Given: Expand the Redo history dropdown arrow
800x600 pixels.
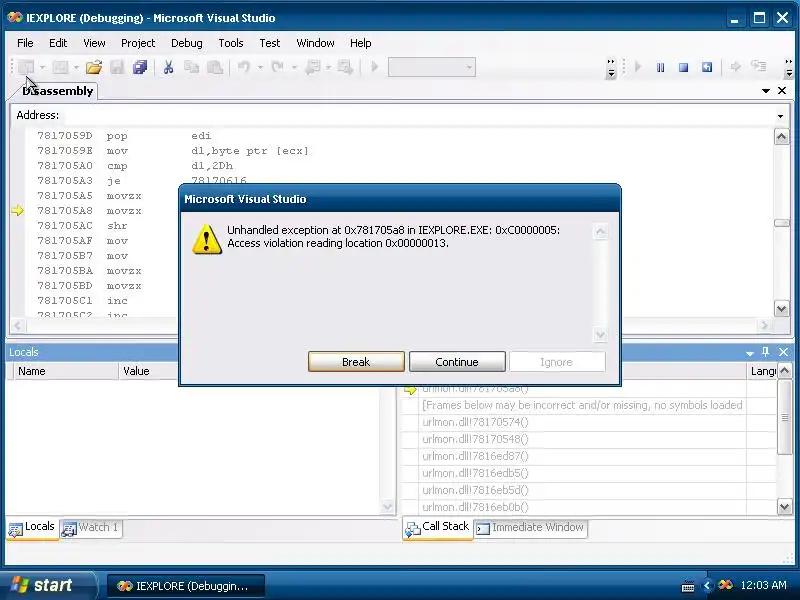Looking at the screenshot, I should pos(294,67).
